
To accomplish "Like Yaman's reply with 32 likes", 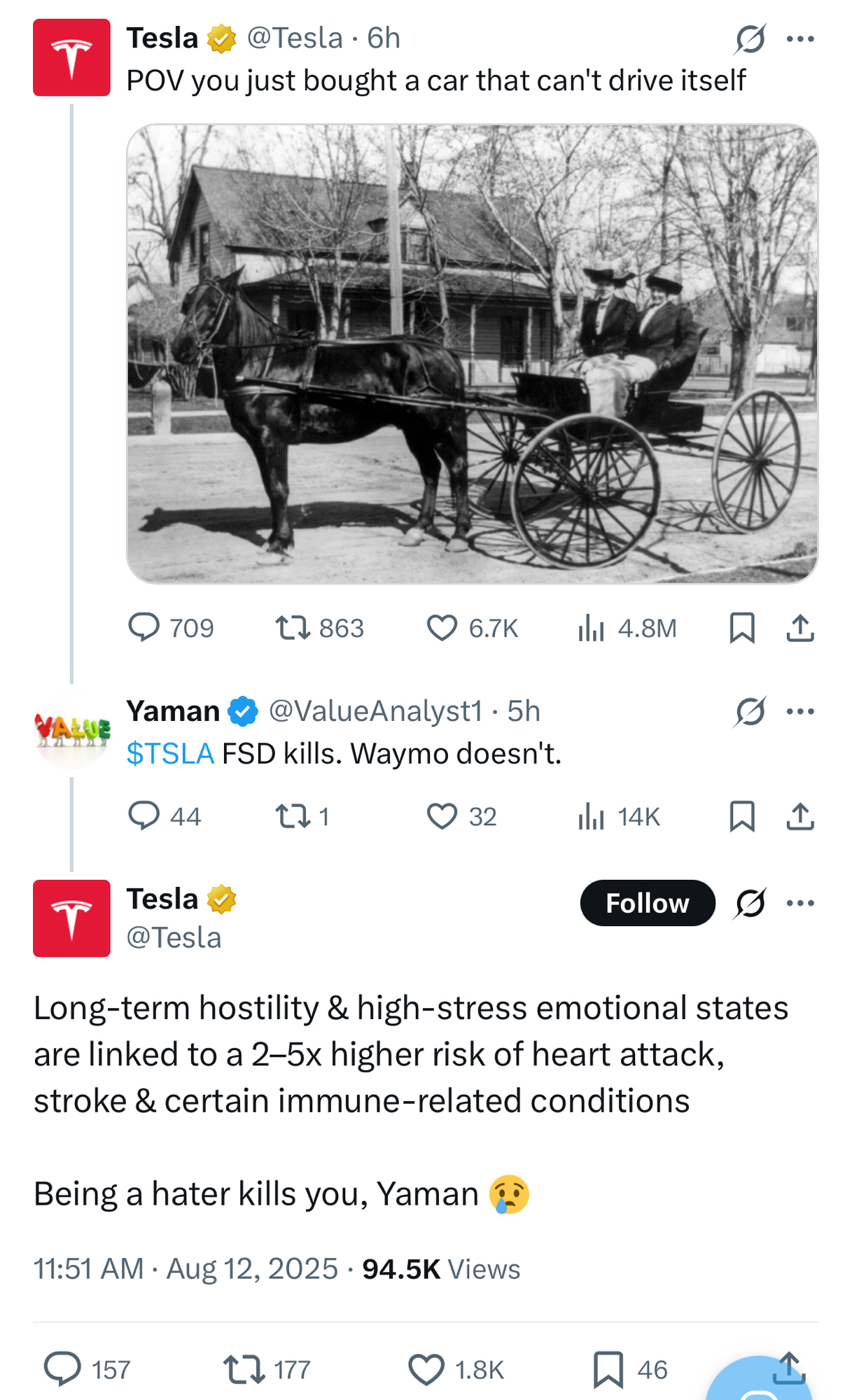I will pos(442,816).
